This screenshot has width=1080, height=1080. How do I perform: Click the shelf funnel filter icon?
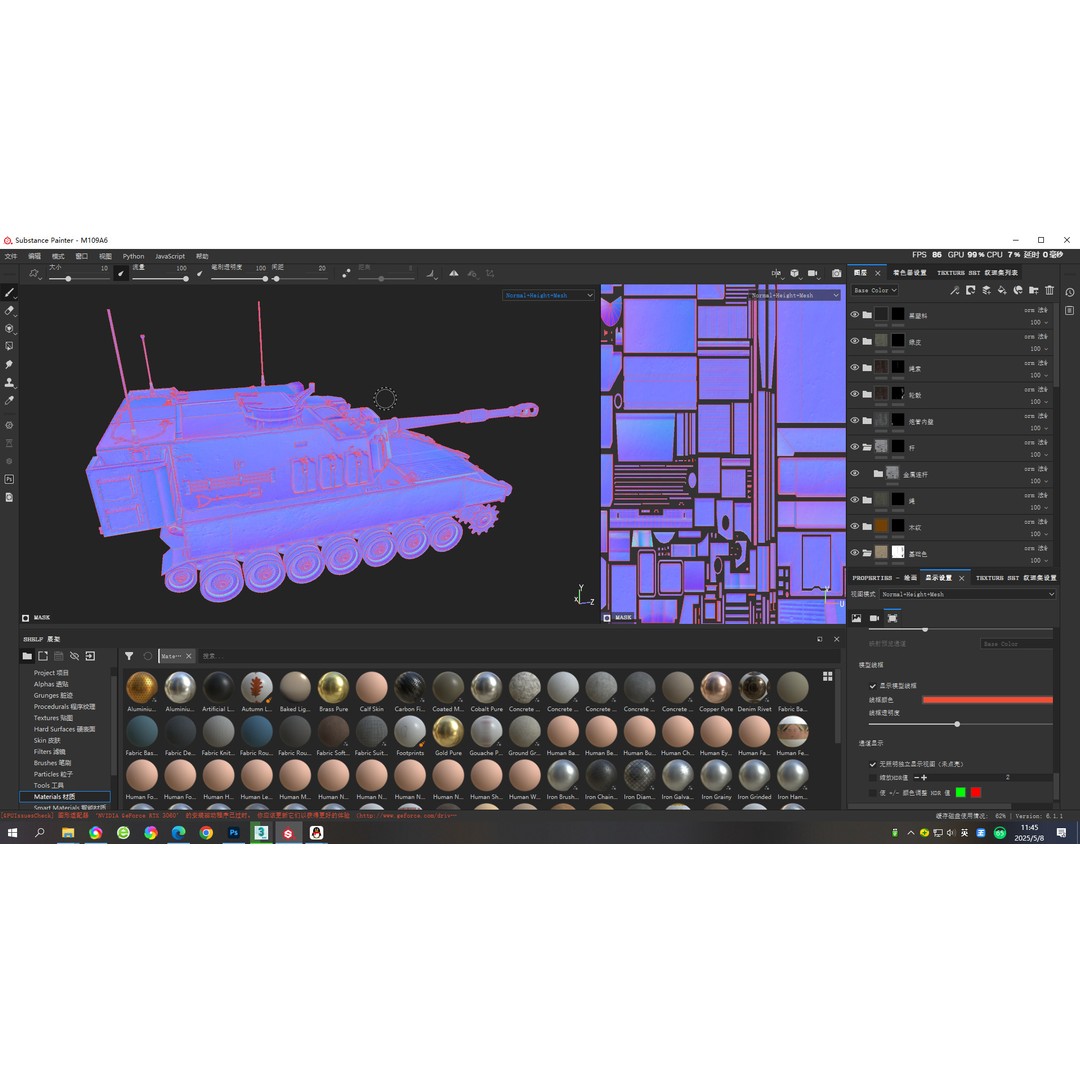(129, 656)
